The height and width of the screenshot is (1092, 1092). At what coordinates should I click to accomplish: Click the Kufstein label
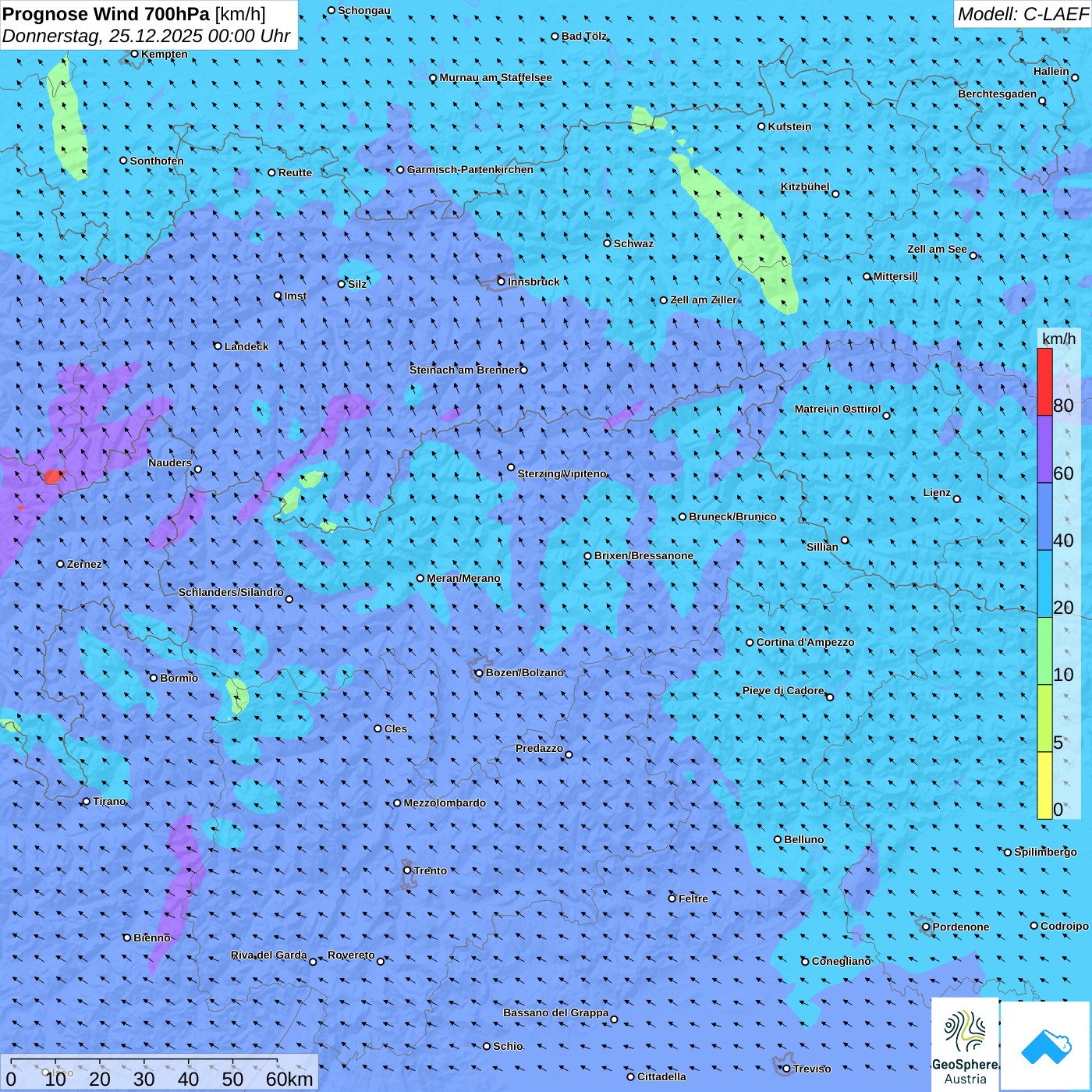pyautogui.click(x=789, y=126)
